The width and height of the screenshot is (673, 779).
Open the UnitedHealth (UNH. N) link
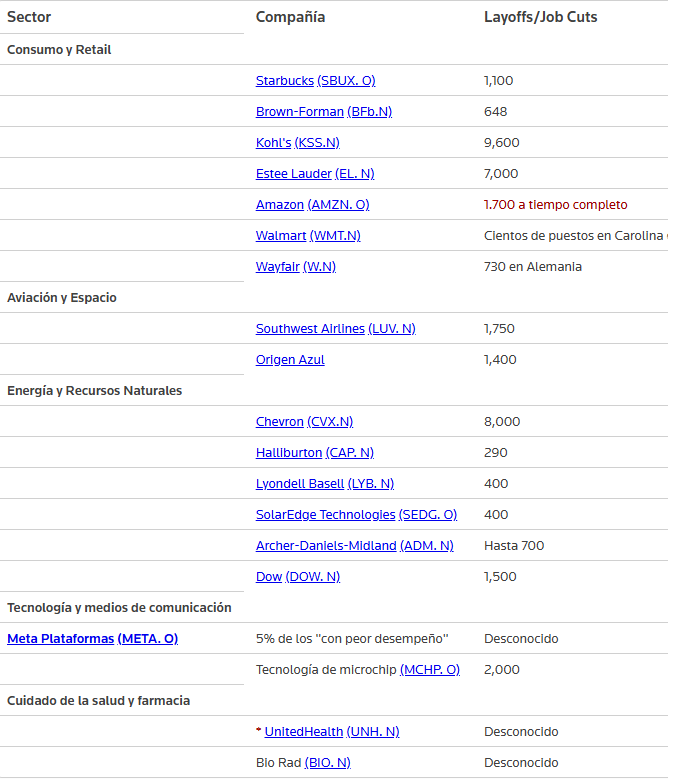click(x=332, y=732)
